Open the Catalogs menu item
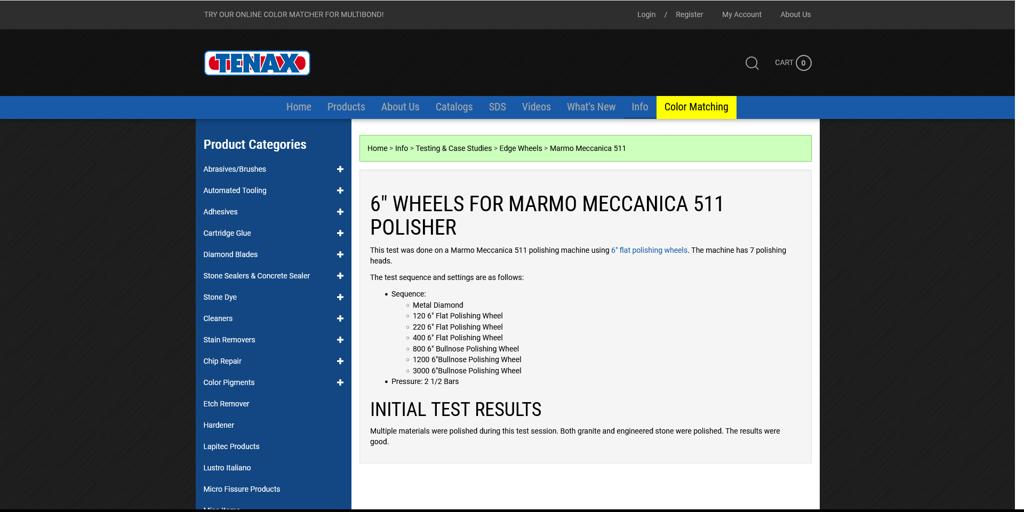The height and width of the screenshot is (512, 1024). (454, 107)
